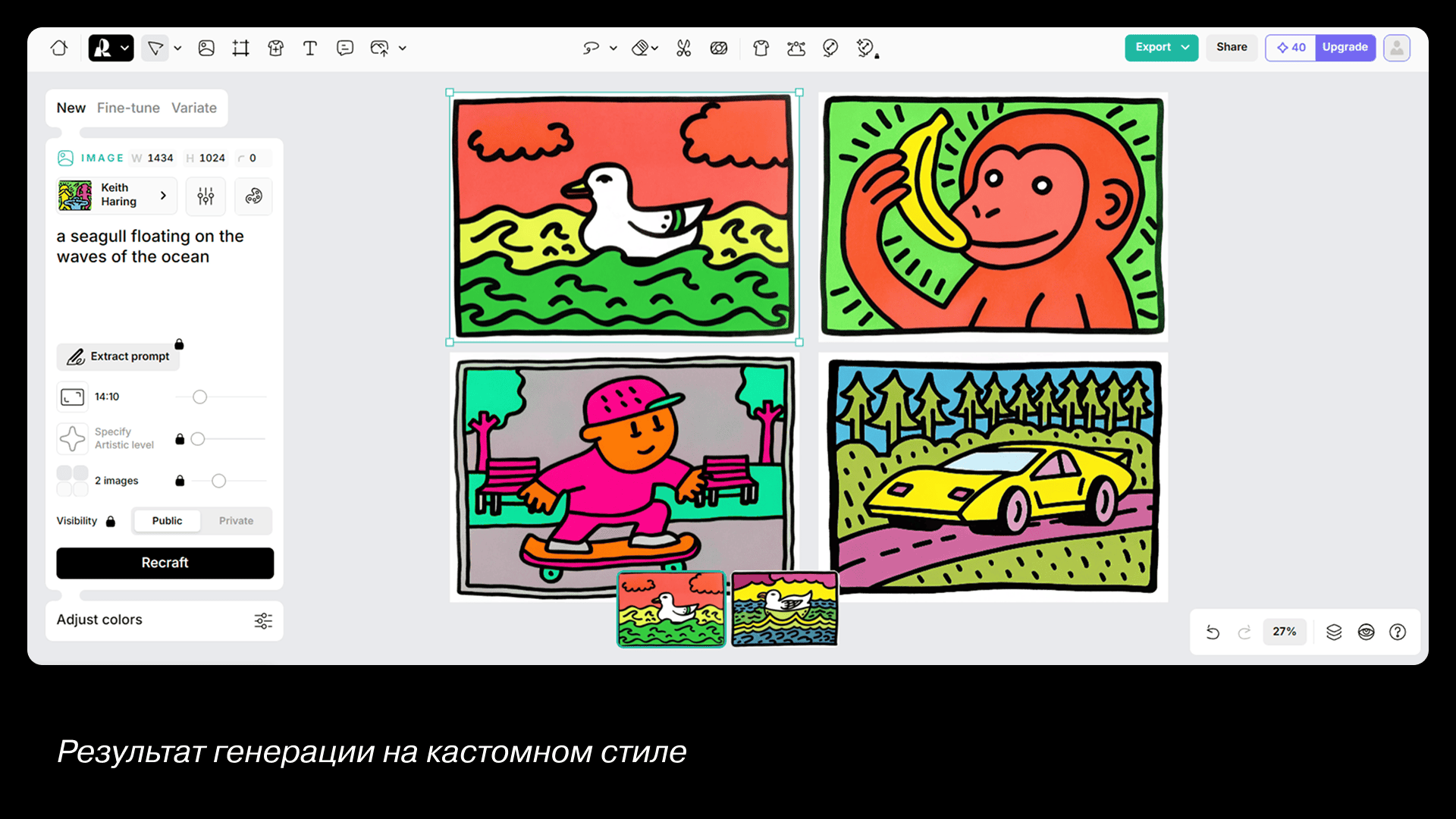Click the scissors cut-out tool

coord(684,48)
